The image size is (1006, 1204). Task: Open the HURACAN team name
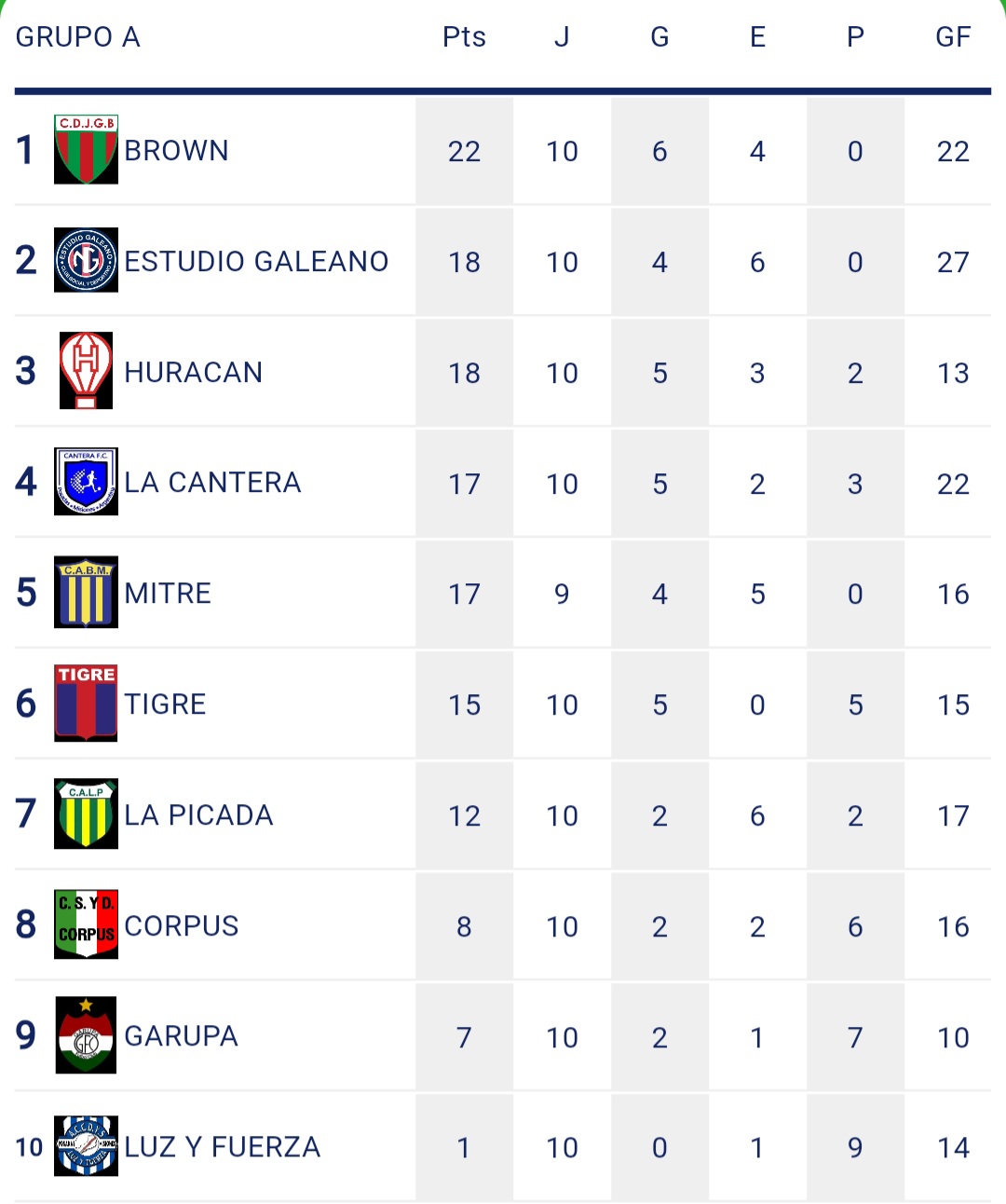pos(194,373)
